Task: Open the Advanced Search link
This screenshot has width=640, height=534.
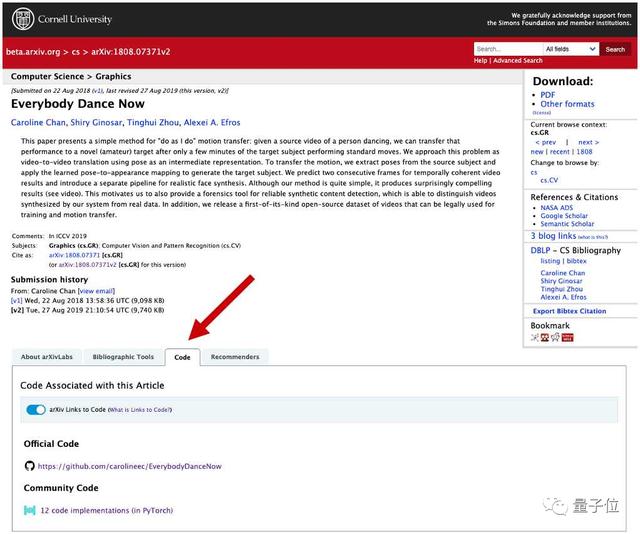Action: (x=518, y=60)
